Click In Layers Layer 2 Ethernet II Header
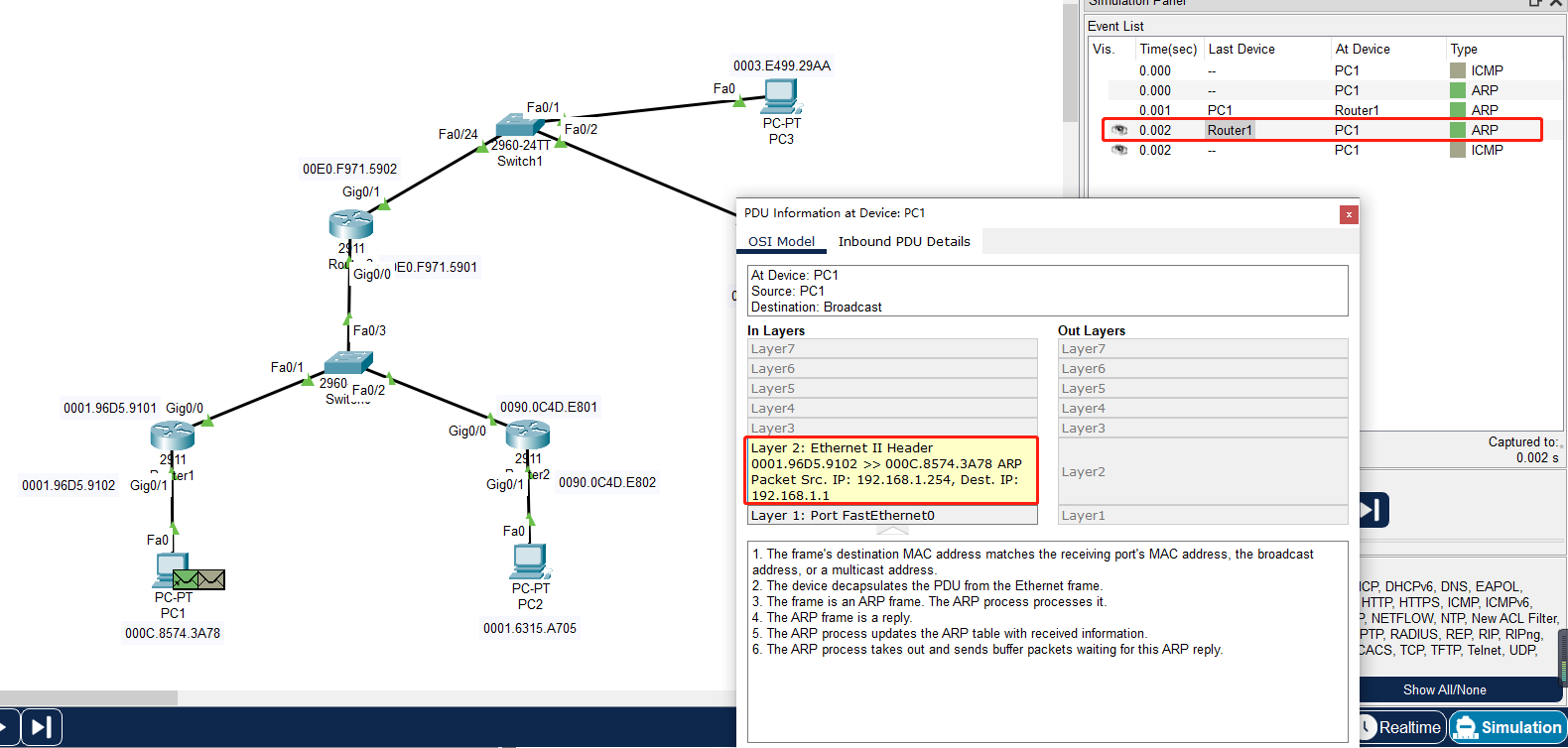The width and height of the screenshot is (1568, 748). [892, 471]
